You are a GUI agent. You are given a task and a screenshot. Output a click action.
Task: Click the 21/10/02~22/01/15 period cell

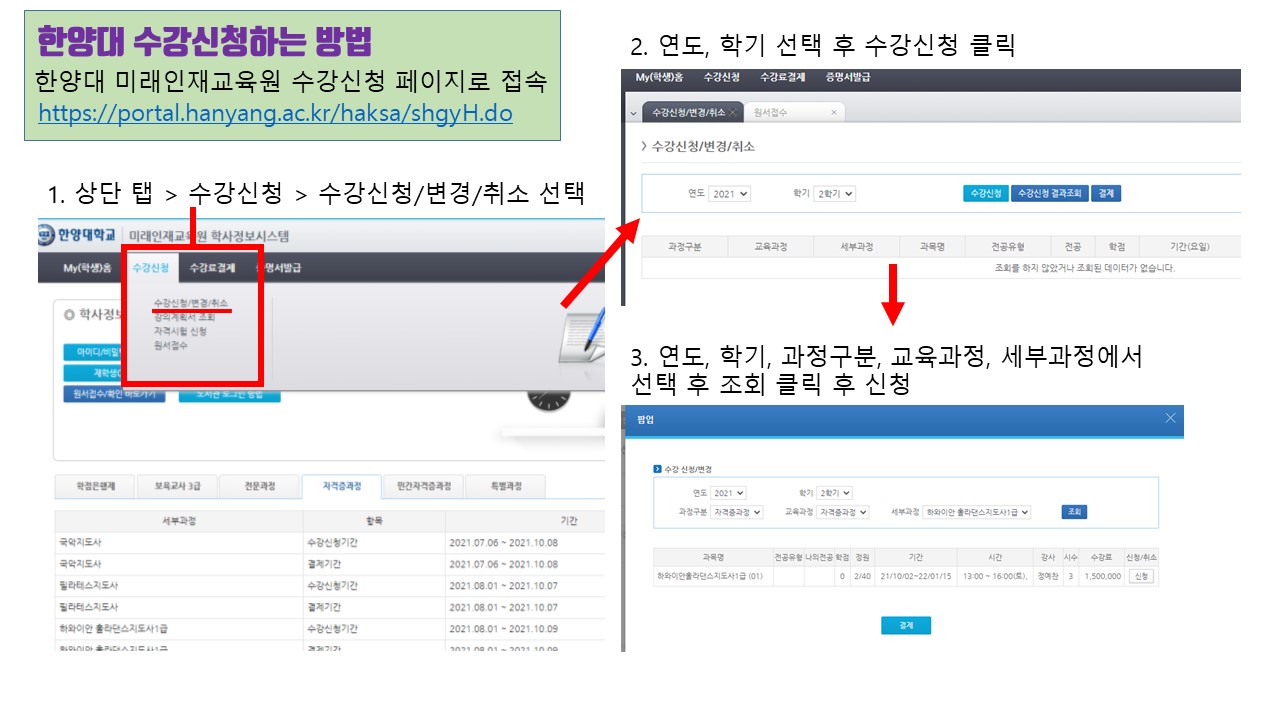916,577
